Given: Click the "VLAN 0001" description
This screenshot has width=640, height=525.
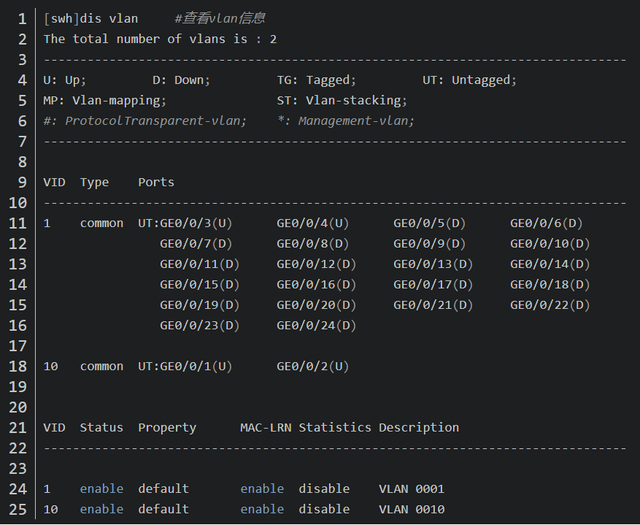Looking at the screenshot, I should (411, 489).
